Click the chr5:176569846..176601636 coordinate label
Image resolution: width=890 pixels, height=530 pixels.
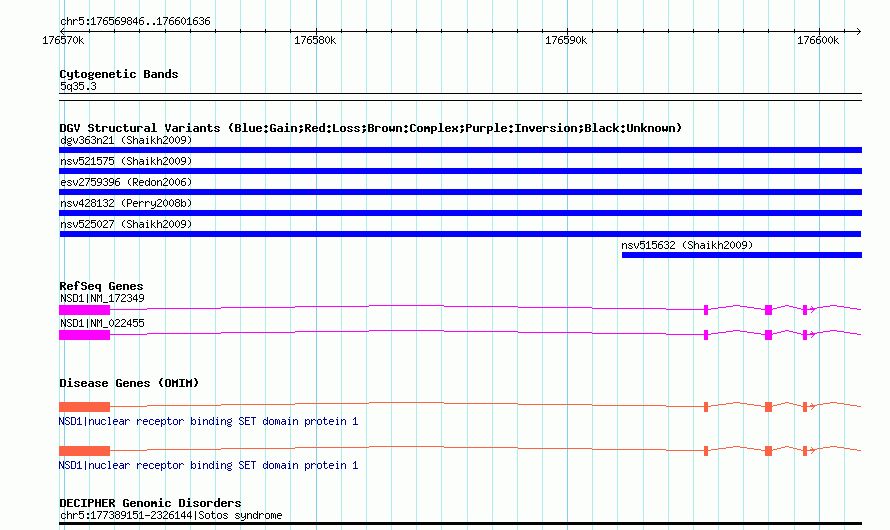click(135, 22)
